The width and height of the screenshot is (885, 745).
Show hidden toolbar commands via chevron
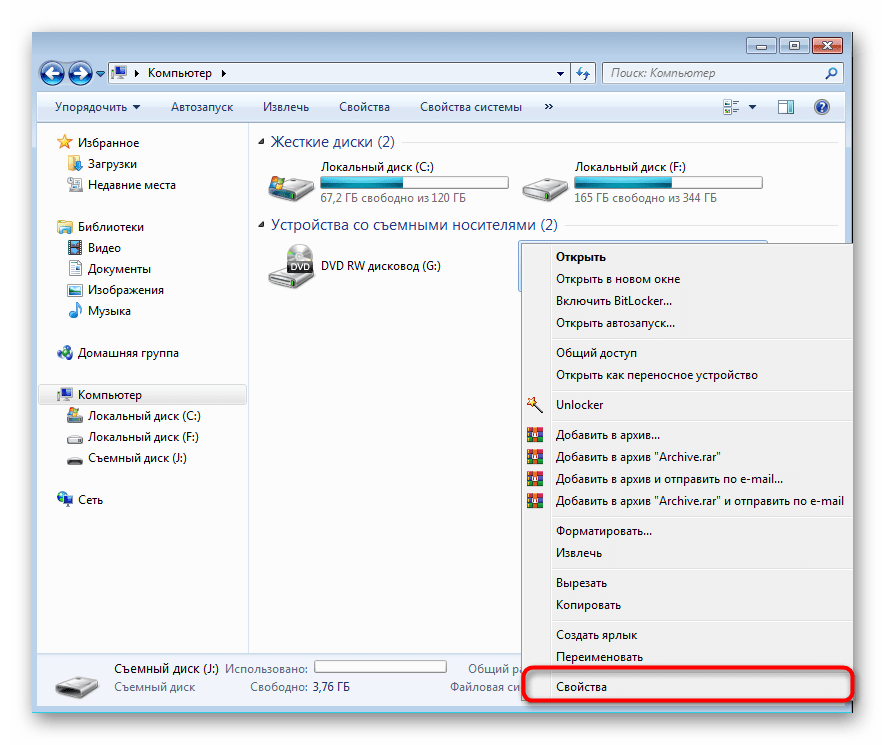pos(549,107)
